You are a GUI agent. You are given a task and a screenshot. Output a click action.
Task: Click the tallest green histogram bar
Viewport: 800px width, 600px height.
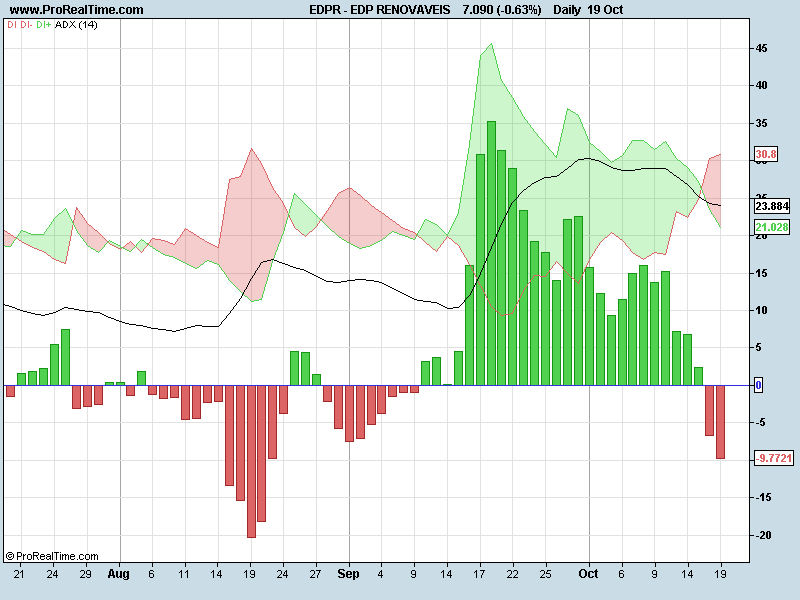click(491, 253)
